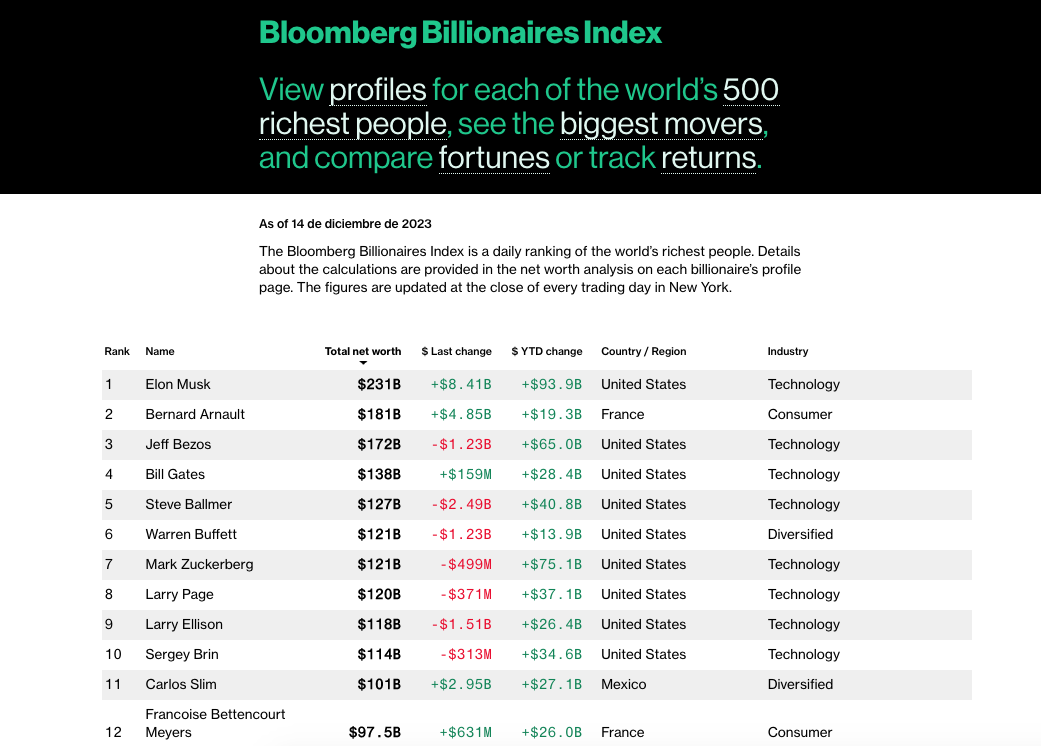Select Jeff Bezos in the ranking

[x=178, y=444]
